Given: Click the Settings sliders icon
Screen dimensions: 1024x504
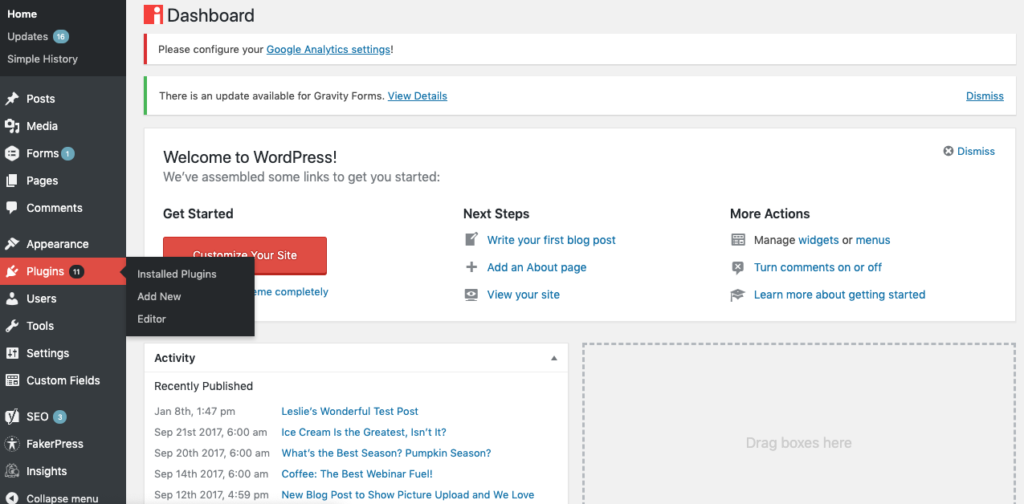Looking at the screenshot, I should [x=12, y=353].
